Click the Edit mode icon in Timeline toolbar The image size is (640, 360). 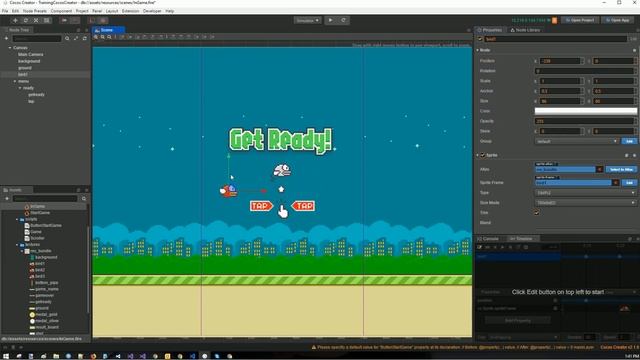coord(480,247)
